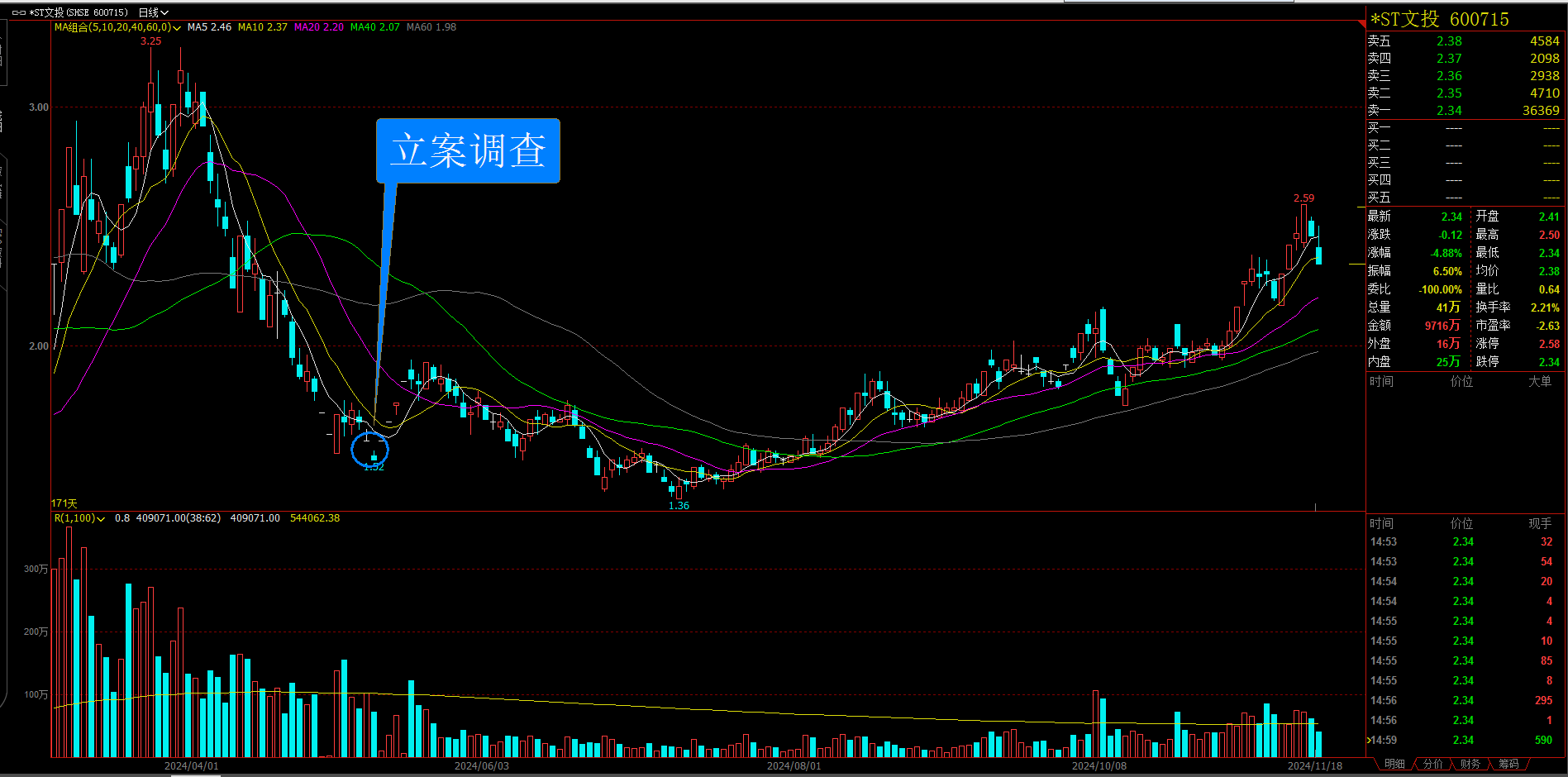Click the magenta MA20 2.20 label

pos(318,27)
